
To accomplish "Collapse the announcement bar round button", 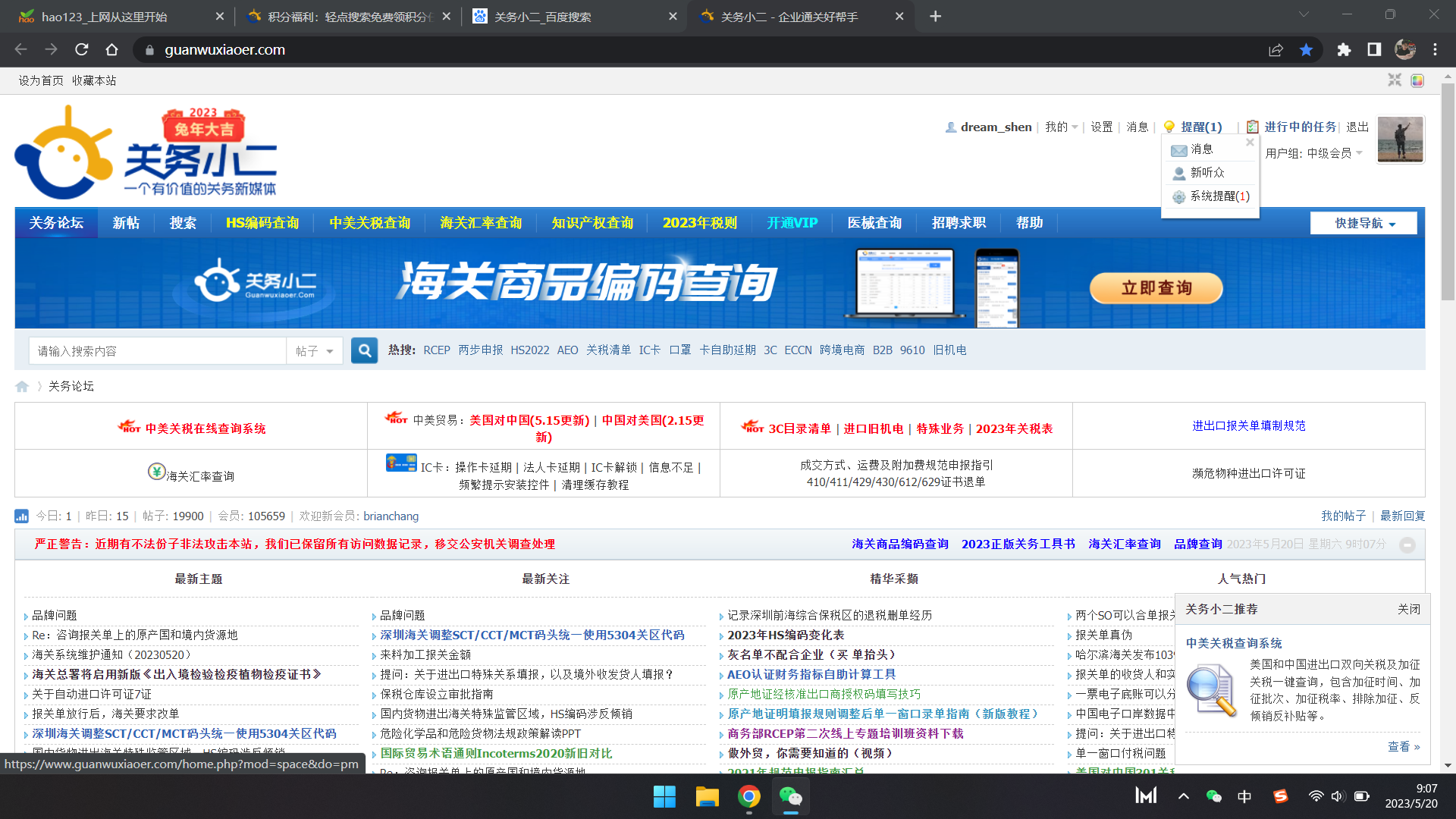I will (1407, 545).
